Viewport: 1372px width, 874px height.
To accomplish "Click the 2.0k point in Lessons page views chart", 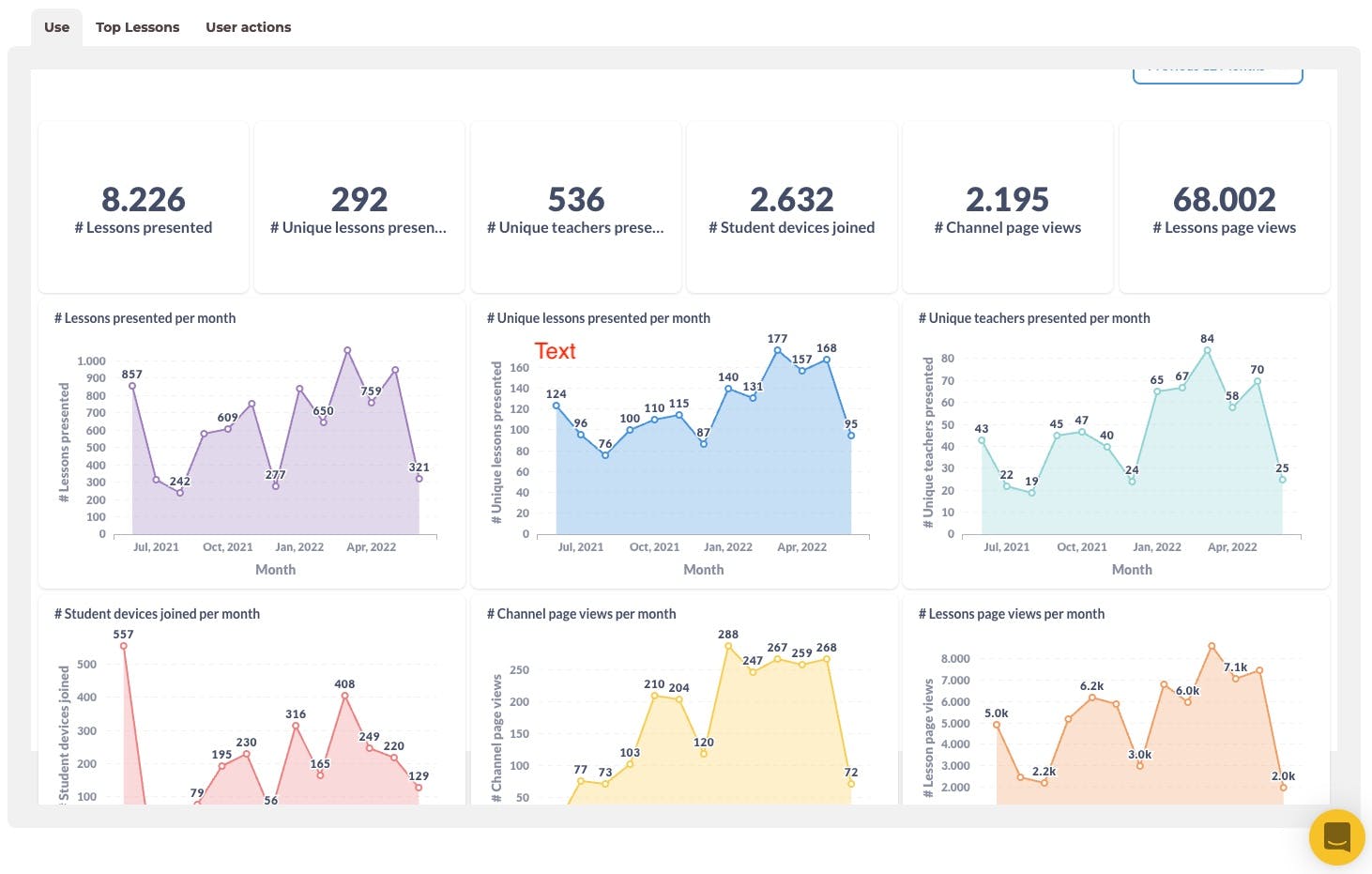I will (1284, 788).
